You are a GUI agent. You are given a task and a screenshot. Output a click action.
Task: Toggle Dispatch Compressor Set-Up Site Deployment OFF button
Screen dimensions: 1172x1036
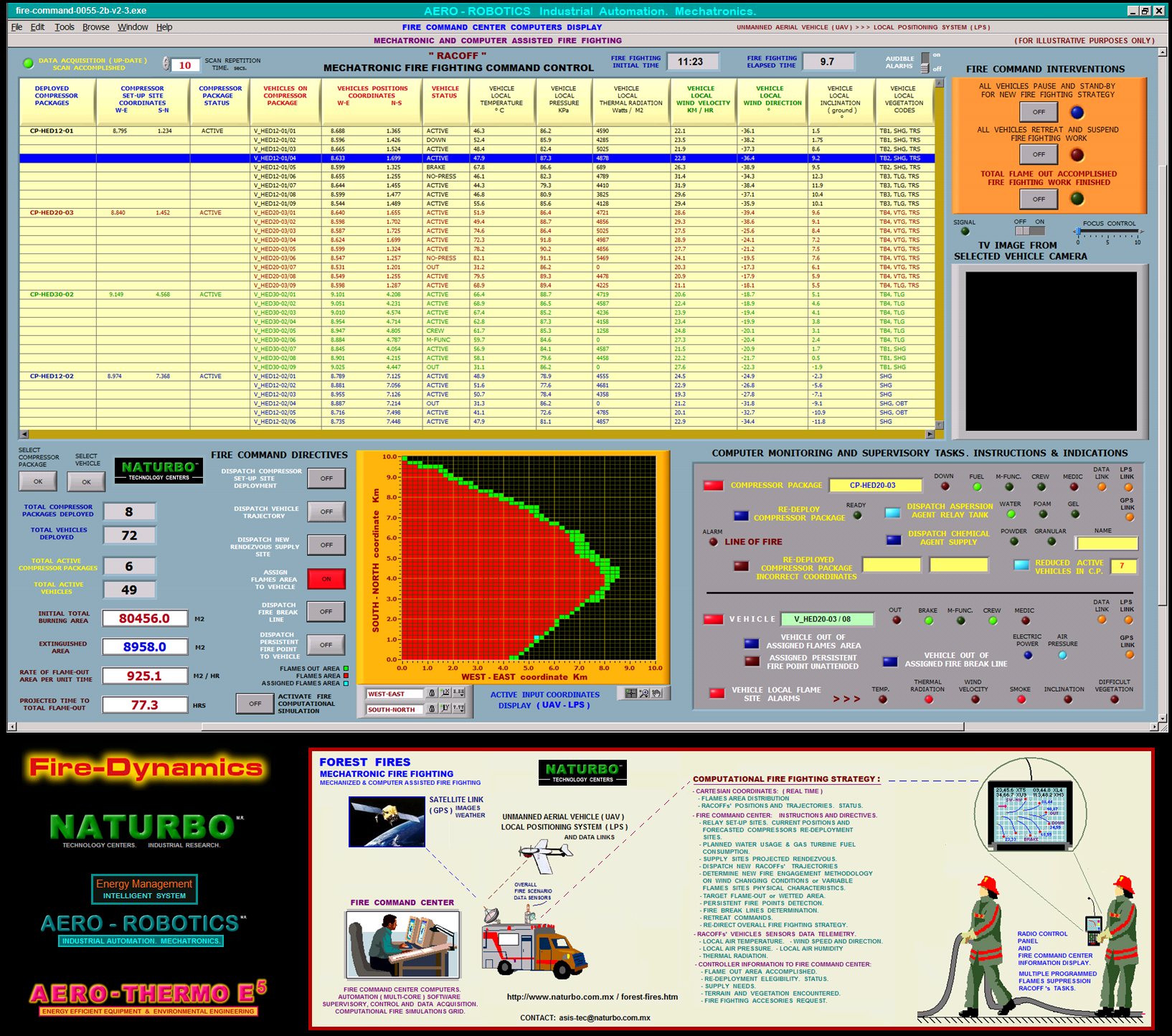point(326,479)
